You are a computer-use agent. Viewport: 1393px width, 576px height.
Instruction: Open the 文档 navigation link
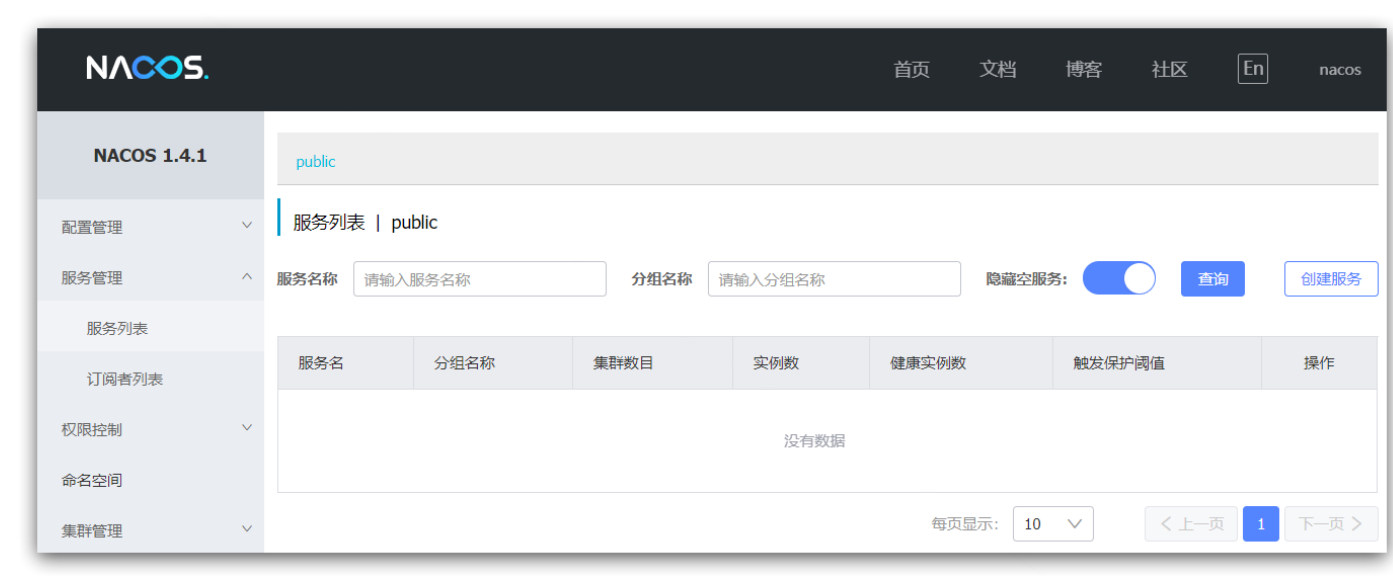coord(997,70)
